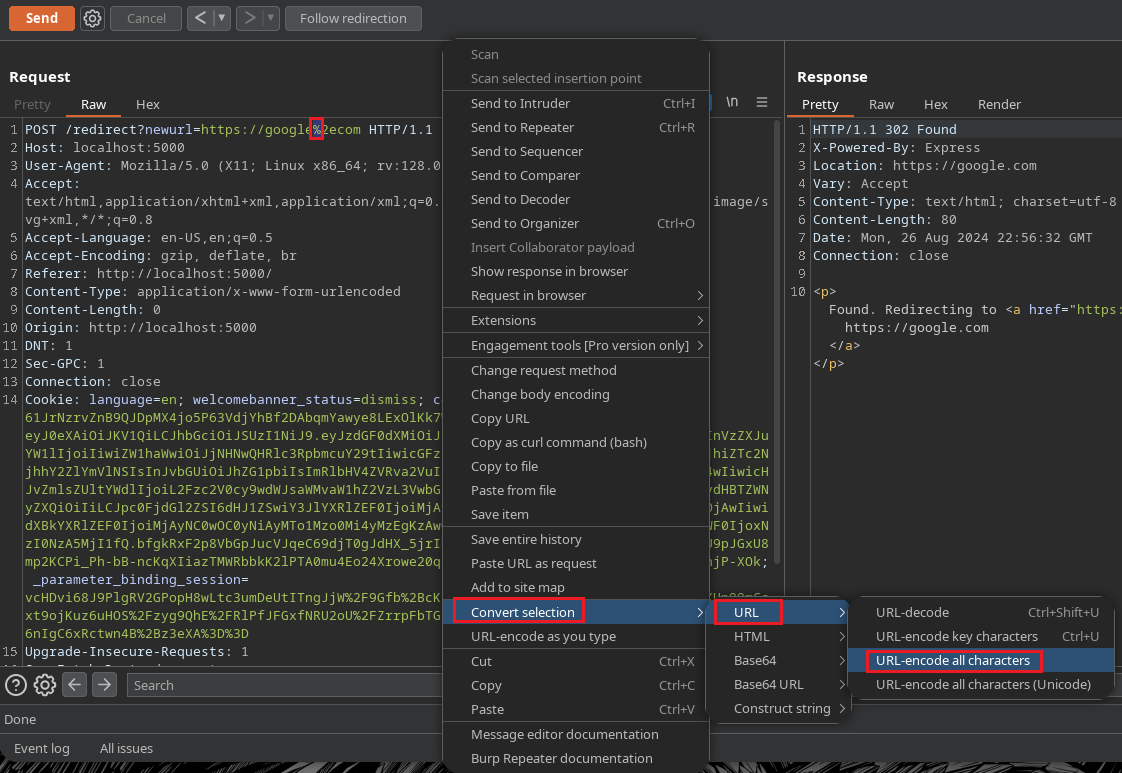Viewport: 1122px width, 773px height.
Task: Toggle the \n non-printable characters display
Action: 732,102
